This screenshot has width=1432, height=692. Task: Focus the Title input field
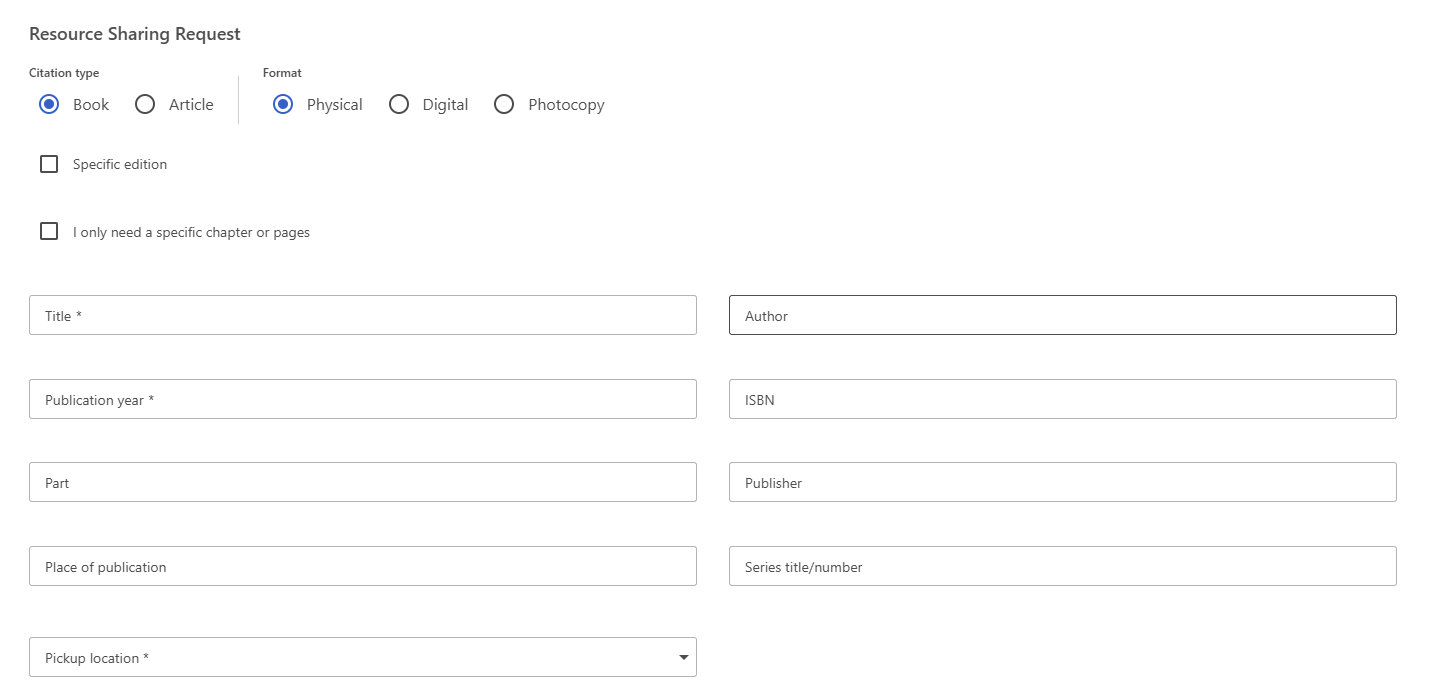pyautogui.click(x=362, y=315)
